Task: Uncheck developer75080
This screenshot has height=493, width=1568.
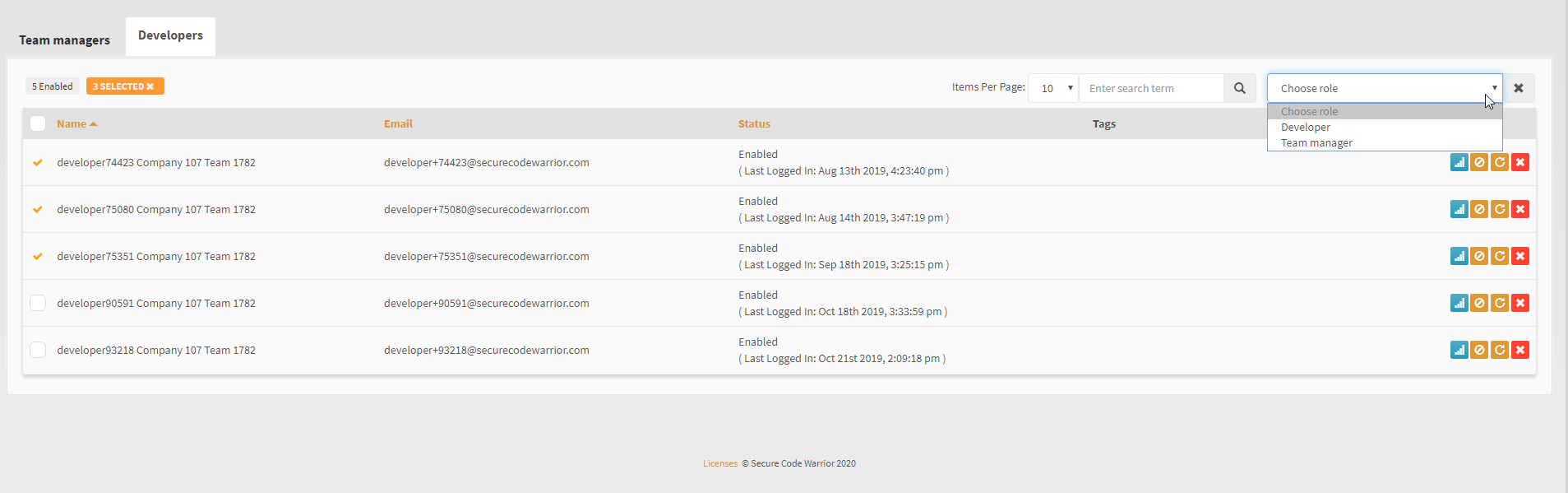Action: (x=38, y=209)
